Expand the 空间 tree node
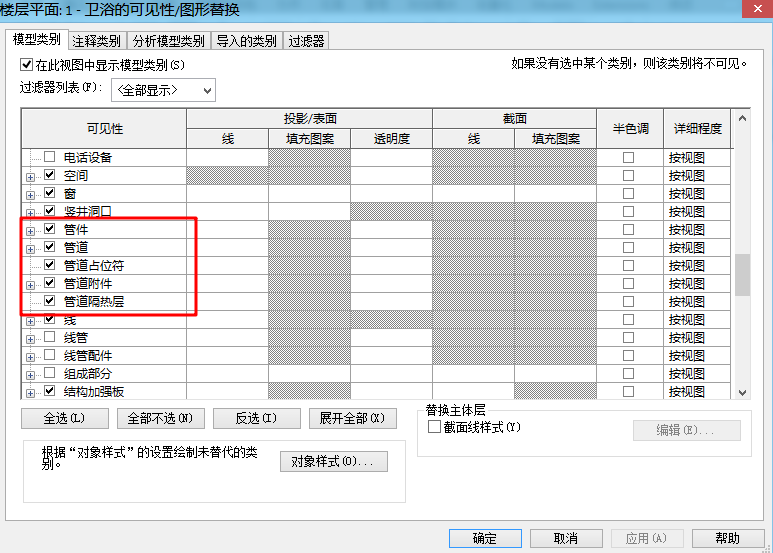 [31, 177]
